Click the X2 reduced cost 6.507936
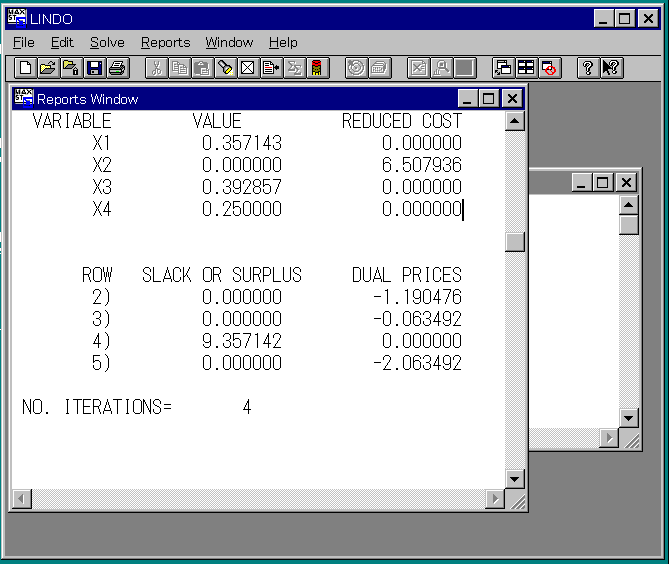 pyautogui.click(x=422, y=165)
